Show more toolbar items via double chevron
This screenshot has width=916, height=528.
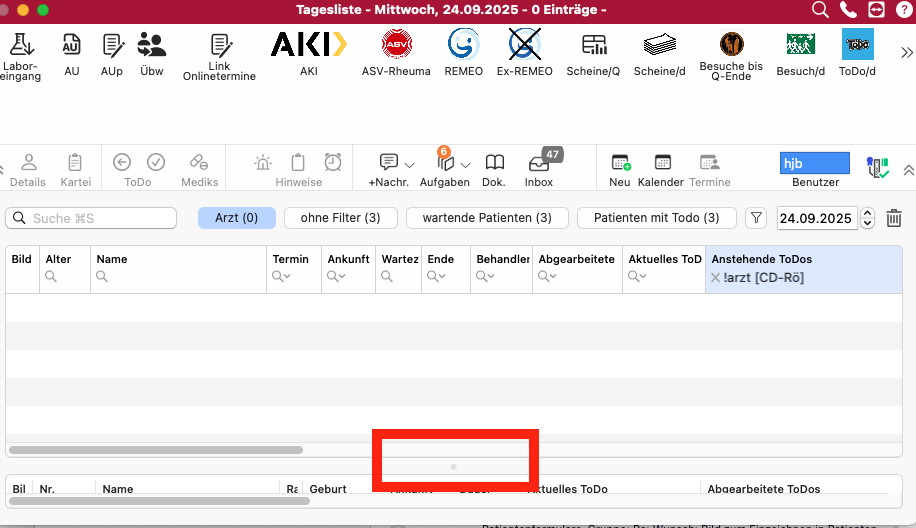[x=906, y=53]
